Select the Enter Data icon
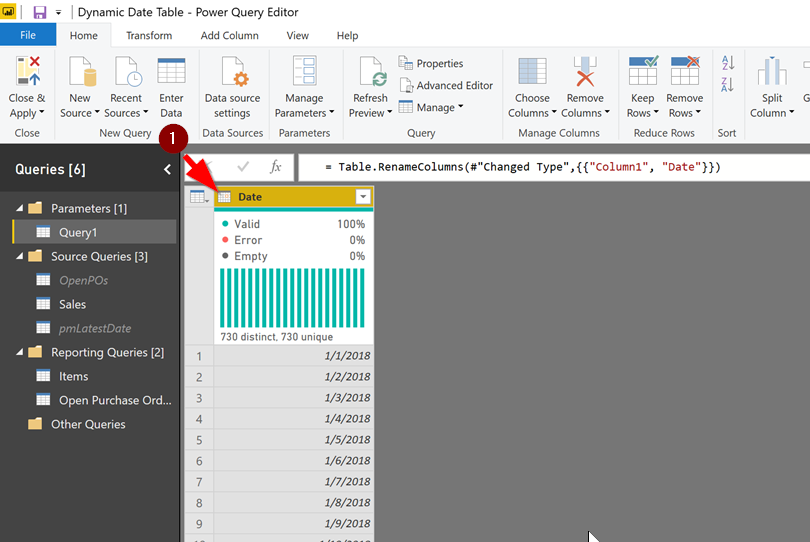The width and height of the screenshot is (810, 542). (171, 71)
